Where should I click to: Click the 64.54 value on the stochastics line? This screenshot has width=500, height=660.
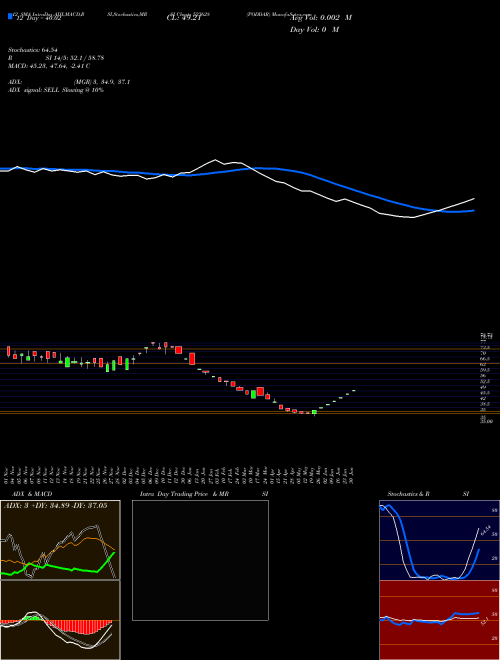tap(485, 528)
